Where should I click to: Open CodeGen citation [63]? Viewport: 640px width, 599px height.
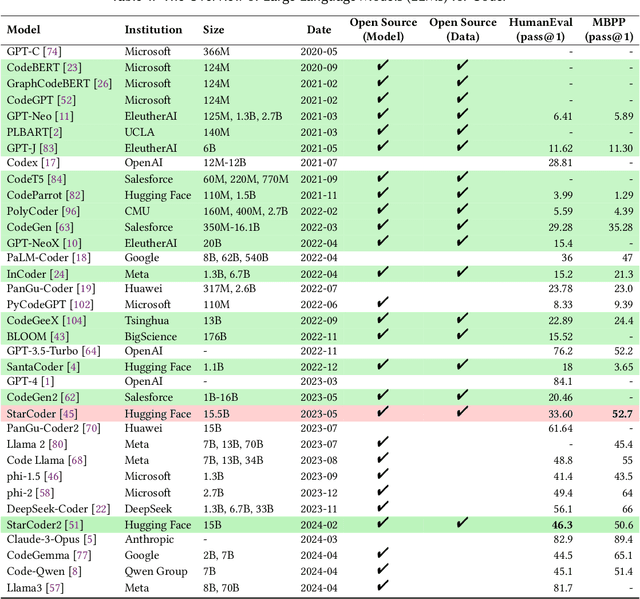coord(64,227)
